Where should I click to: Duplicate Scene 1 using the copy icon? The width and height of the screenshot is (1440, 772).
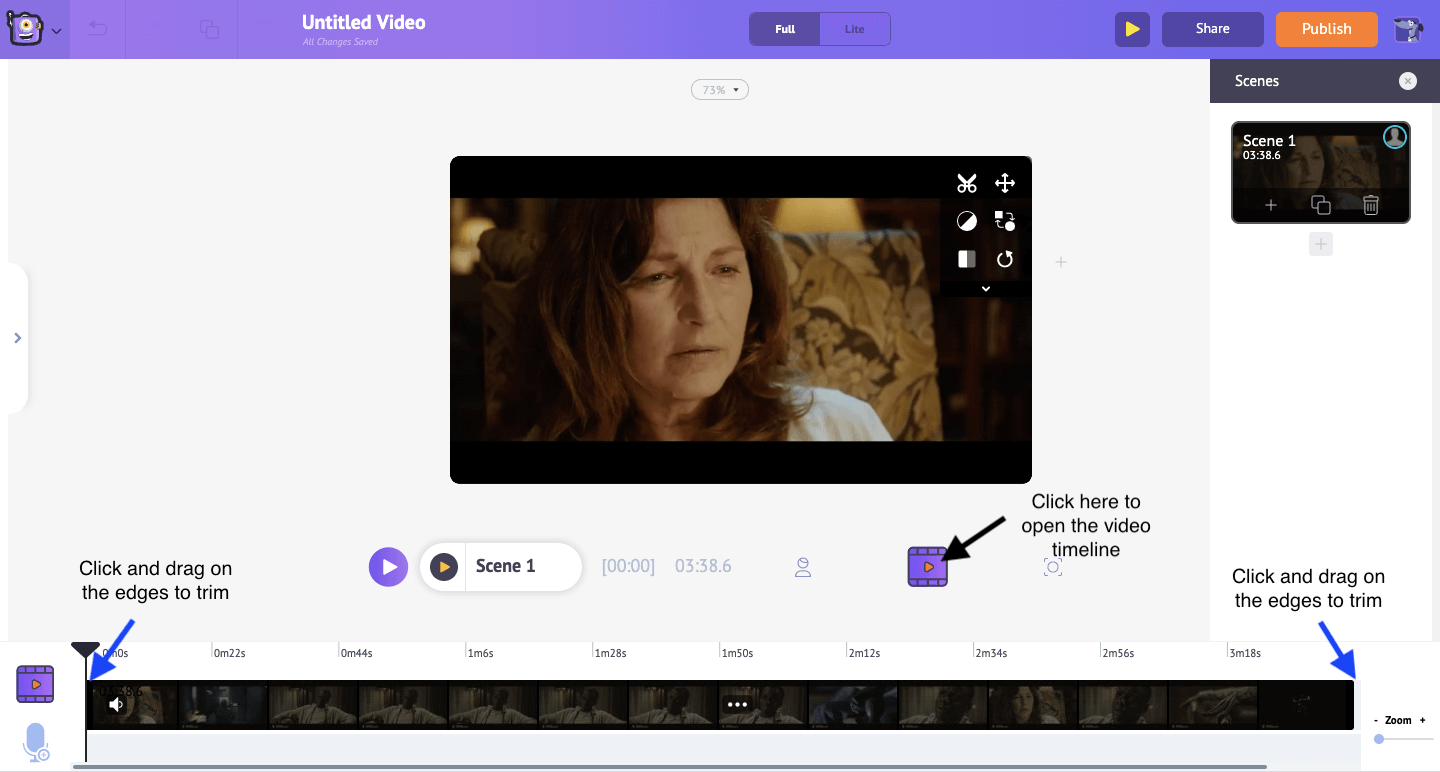click(x=1320, y=205)
